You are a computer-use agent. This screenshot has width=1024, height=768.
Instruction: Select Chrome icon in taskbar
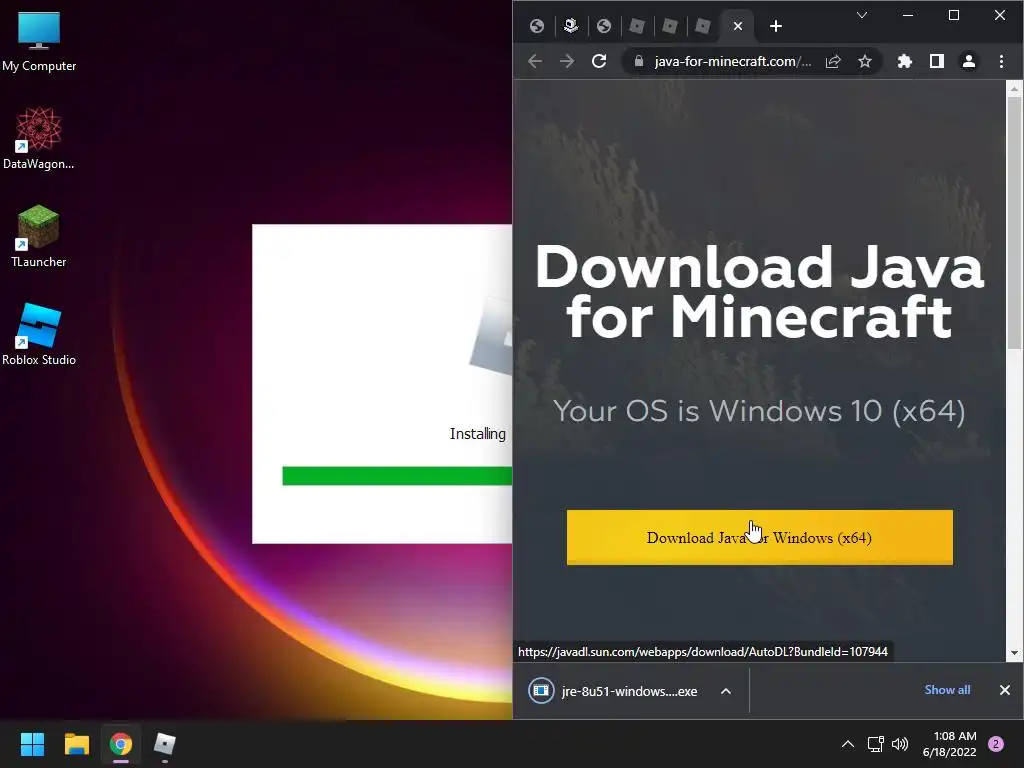pyautogui.click(x=121, y=744)
